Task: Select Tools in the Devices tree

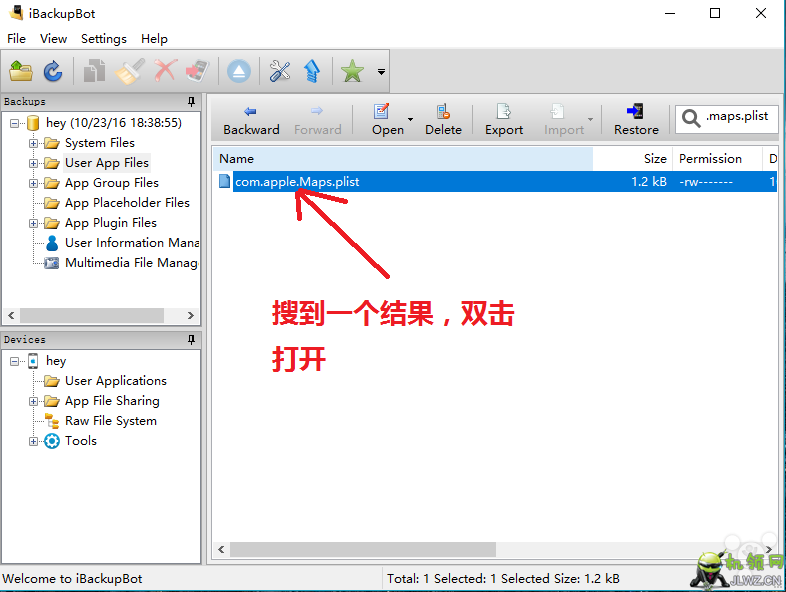Action: 81,441
